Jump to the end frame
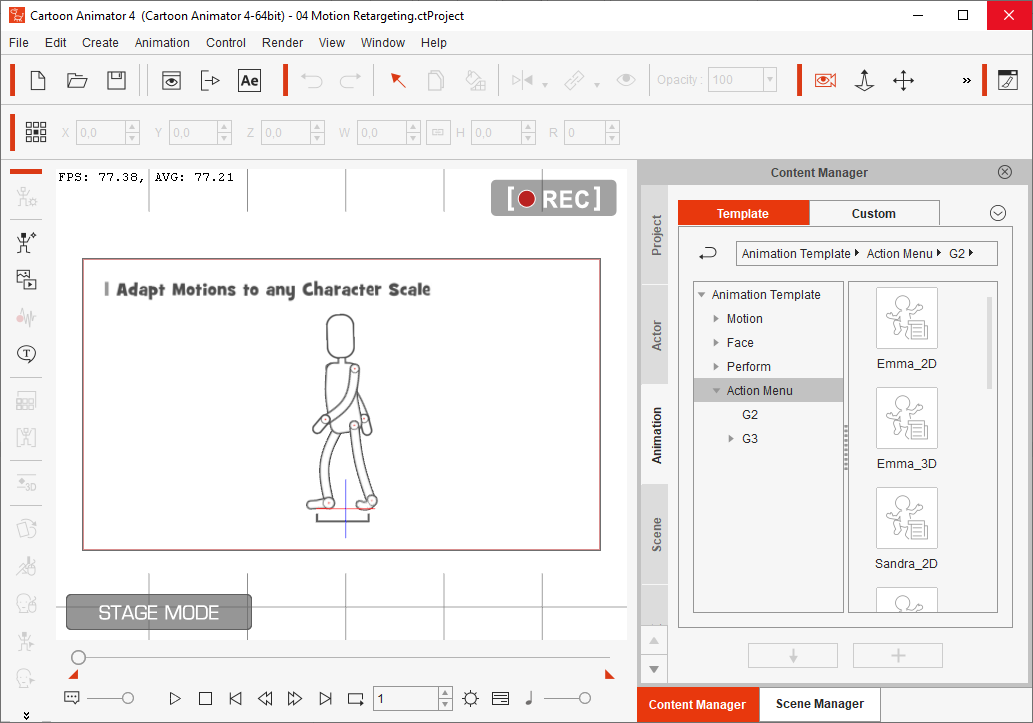 point(325,699)
